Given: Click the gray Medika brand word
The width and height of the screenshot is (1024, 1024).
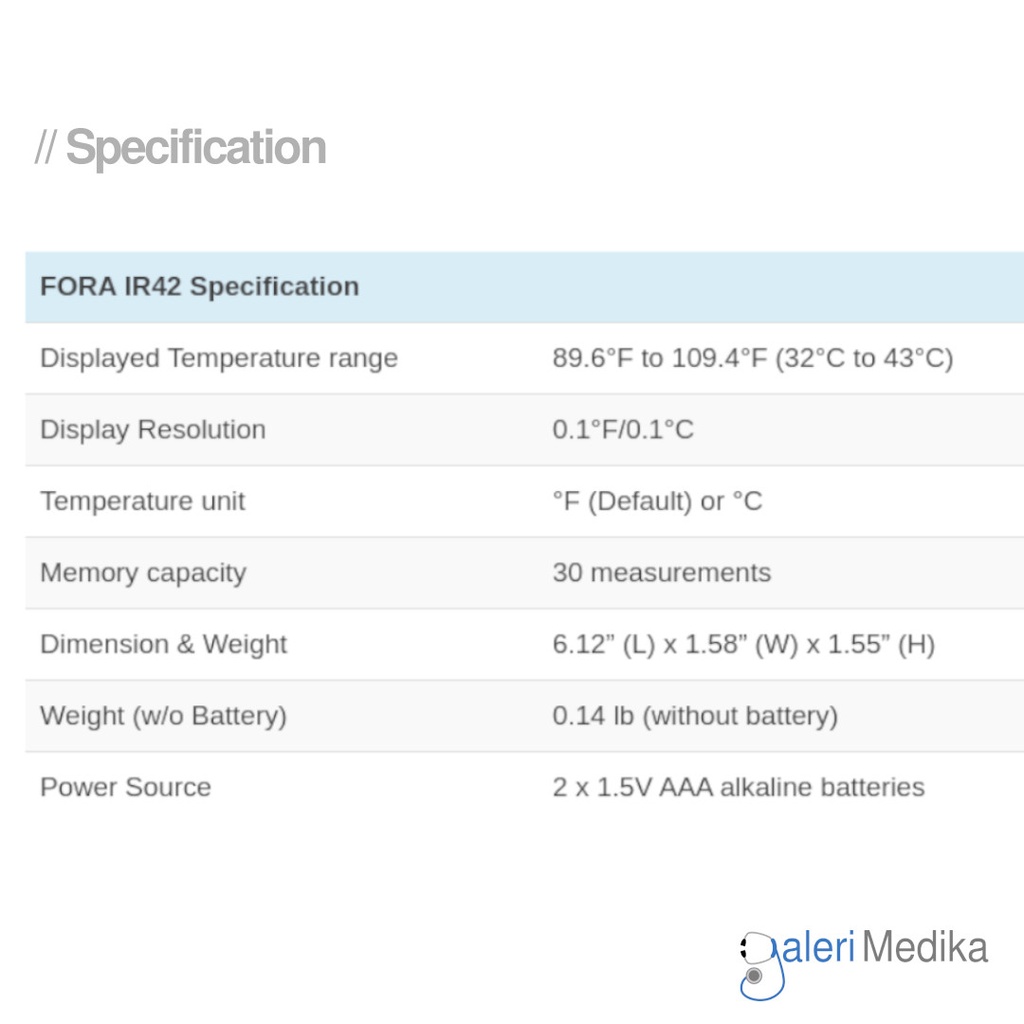Looking at the screenshot, I should (x=925, y=947).
